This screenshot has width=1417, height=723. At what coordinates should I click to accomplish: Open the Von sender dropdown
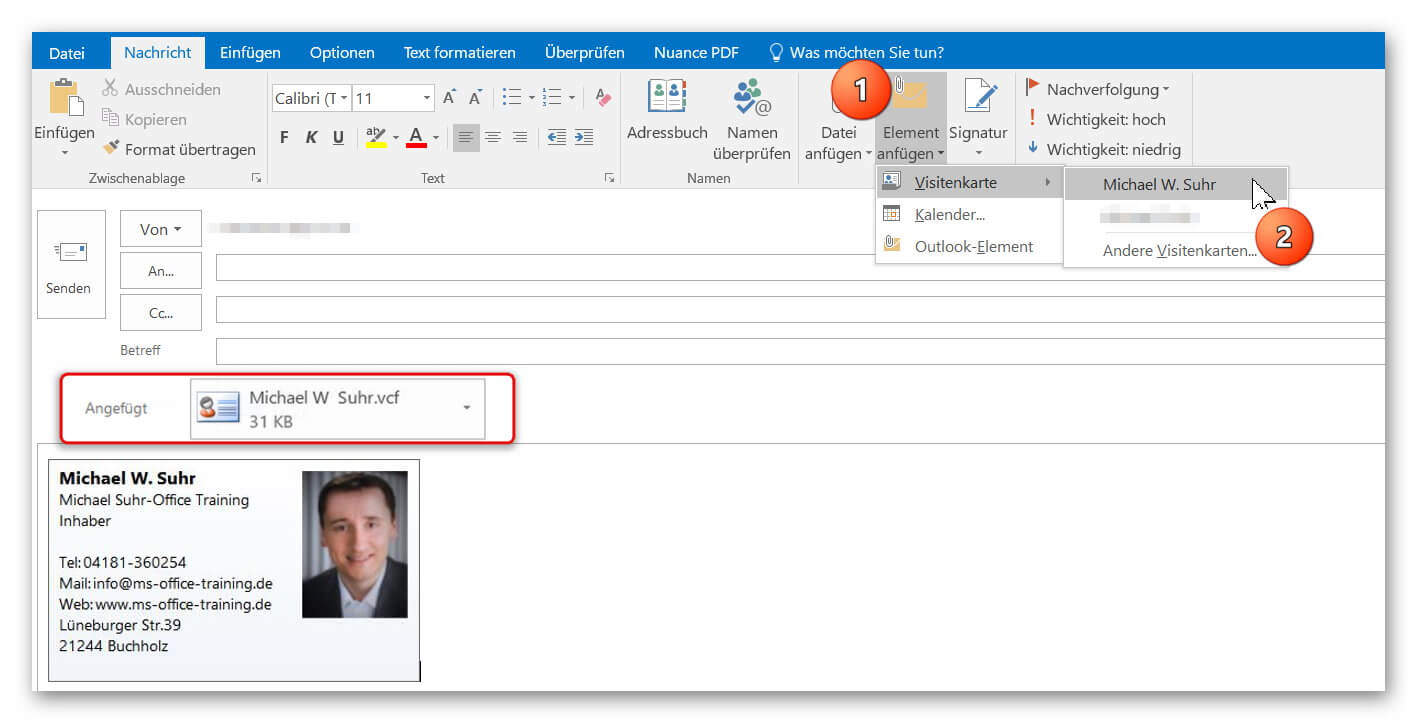coord(161,229)
